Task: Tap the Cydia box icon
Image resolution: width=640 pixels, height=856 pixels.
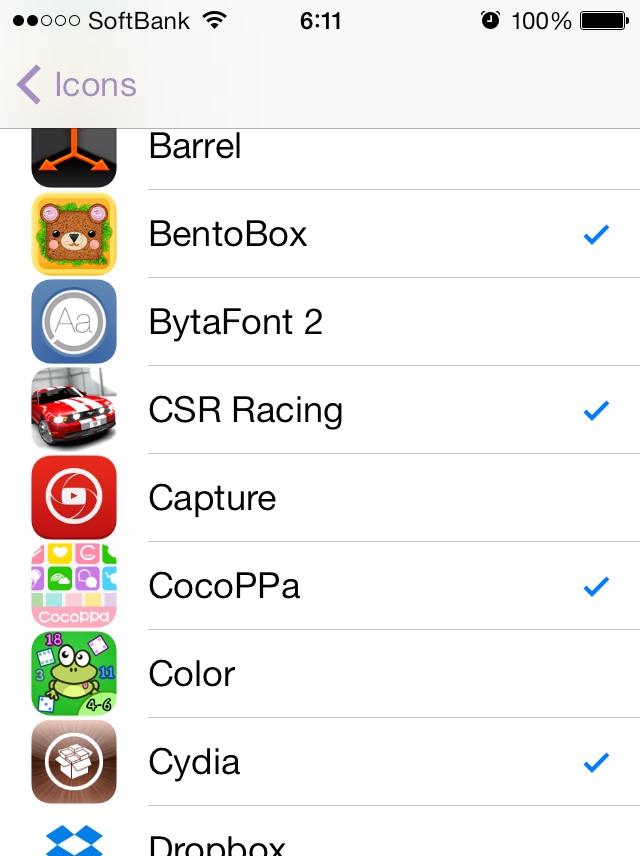Action: tap(74, 762)
